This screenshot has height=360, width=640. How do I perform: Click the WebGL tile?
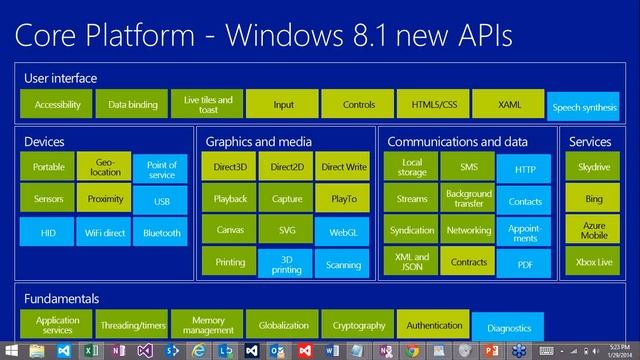tap(342, 232)
